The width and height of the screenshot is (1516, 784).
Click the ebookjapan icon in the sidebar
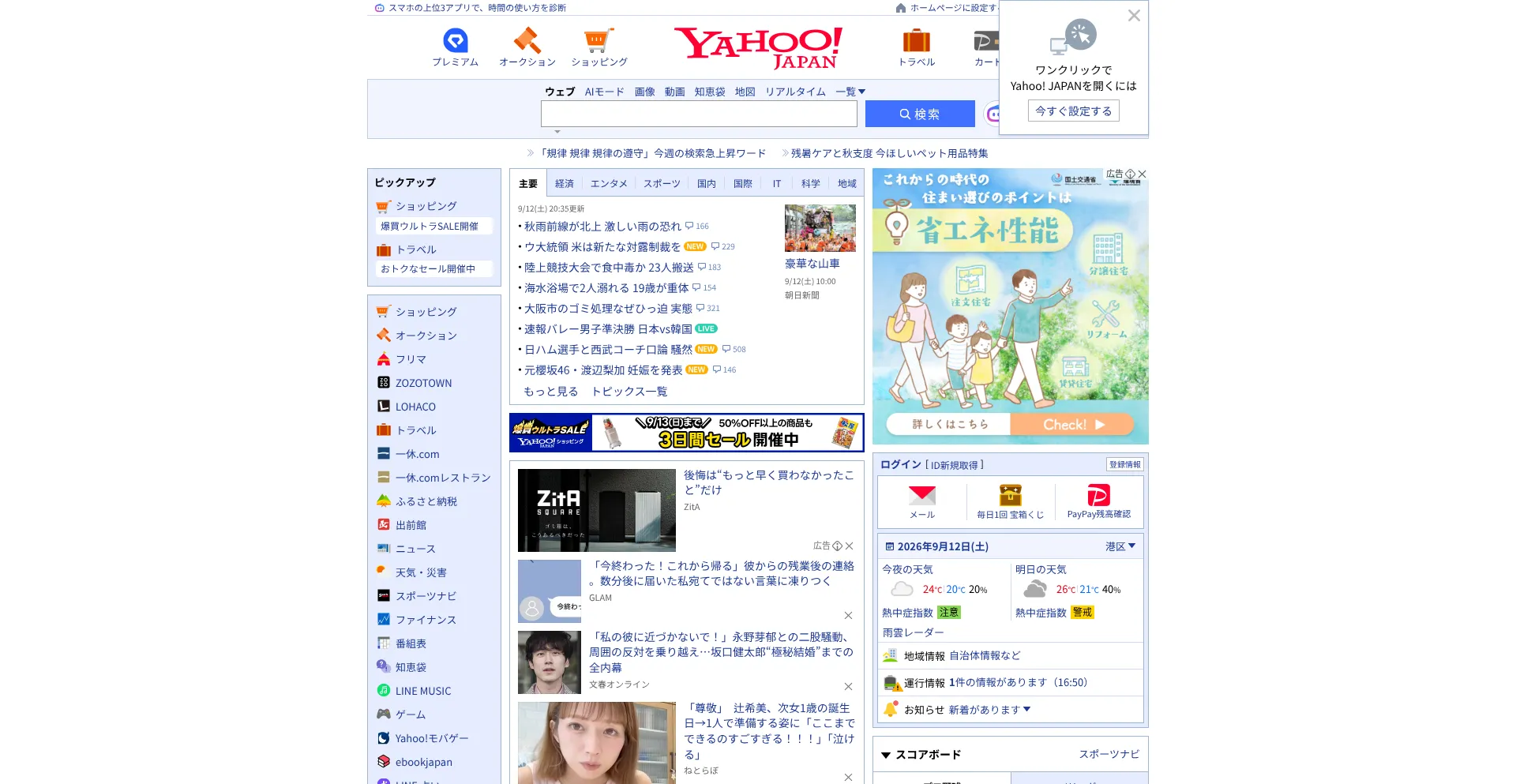pos(384,762)
